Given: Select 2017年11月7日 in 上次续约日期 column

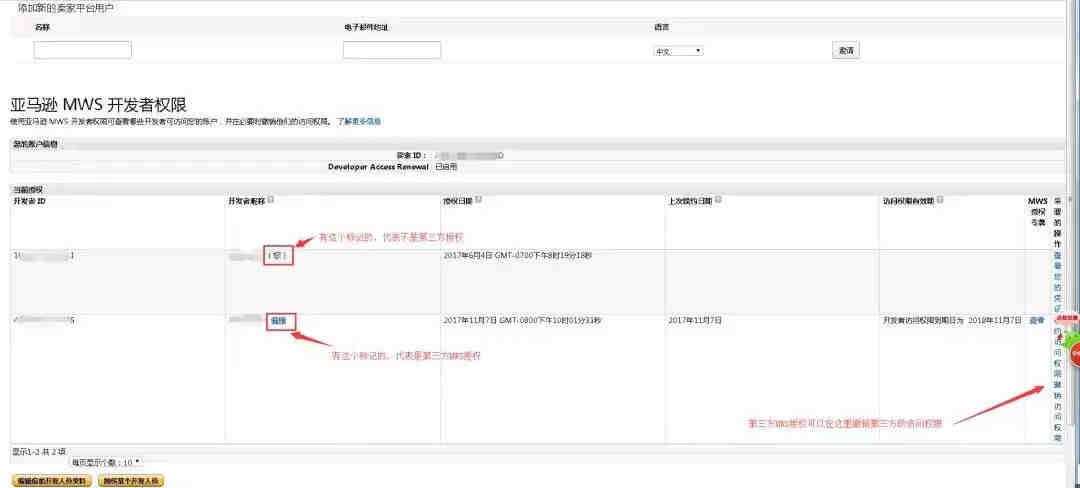Looking at the screenshot, I should click(x=694, y=321).
